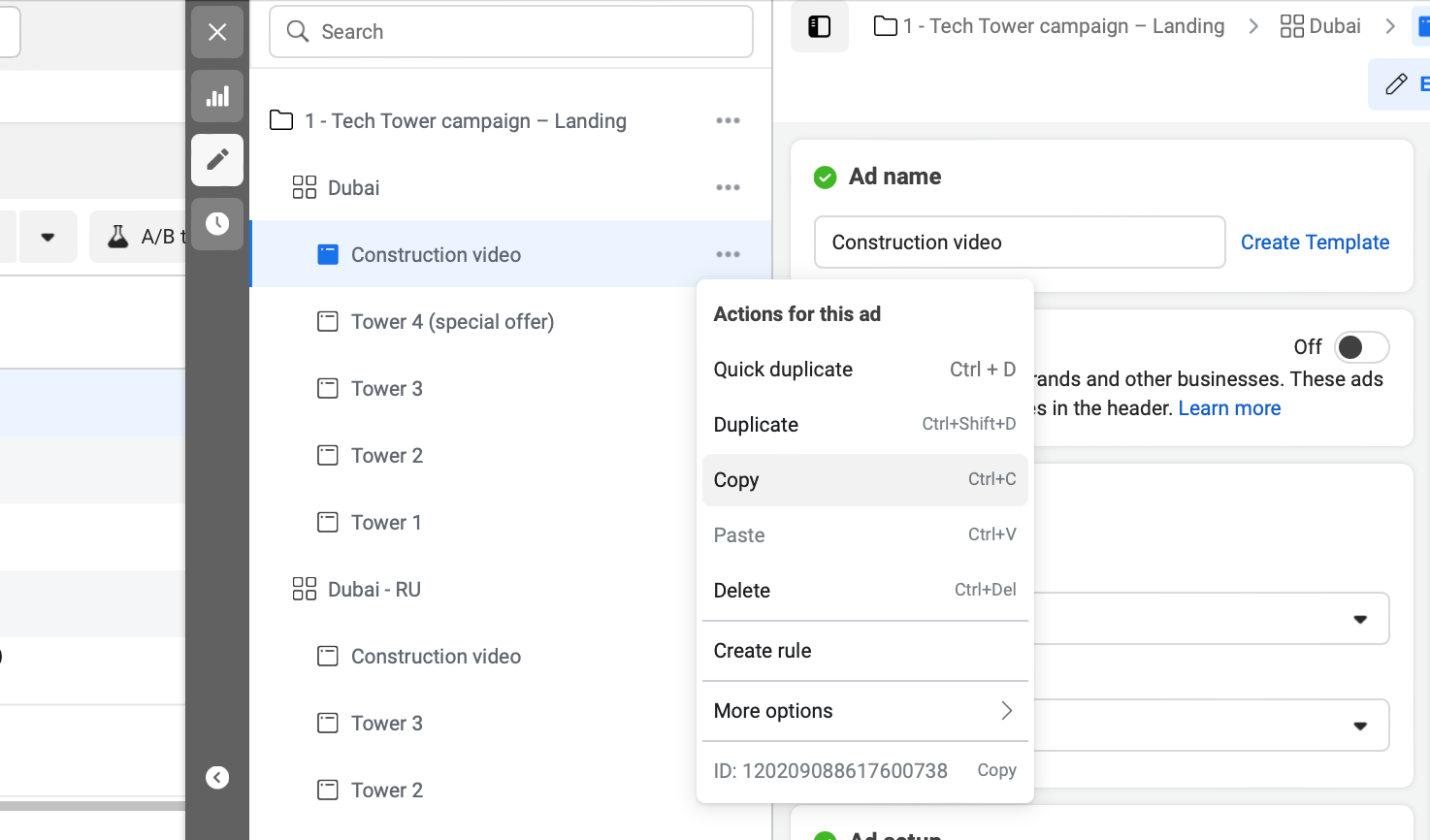Select the pencil edit mode icon
This screenshot has height=840, width=1430.
click(217, 159)
